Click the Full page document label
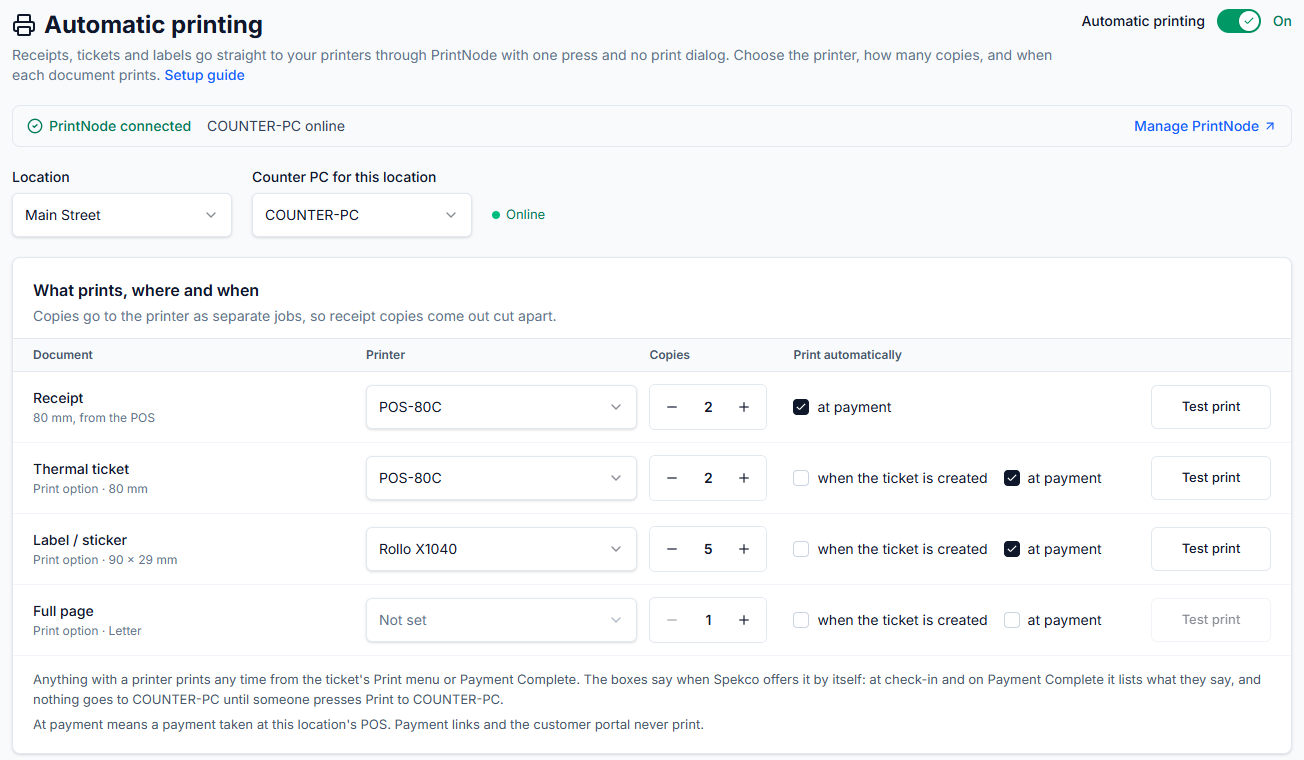Screen dimensions: 1304x760 (x=63, y=611)
